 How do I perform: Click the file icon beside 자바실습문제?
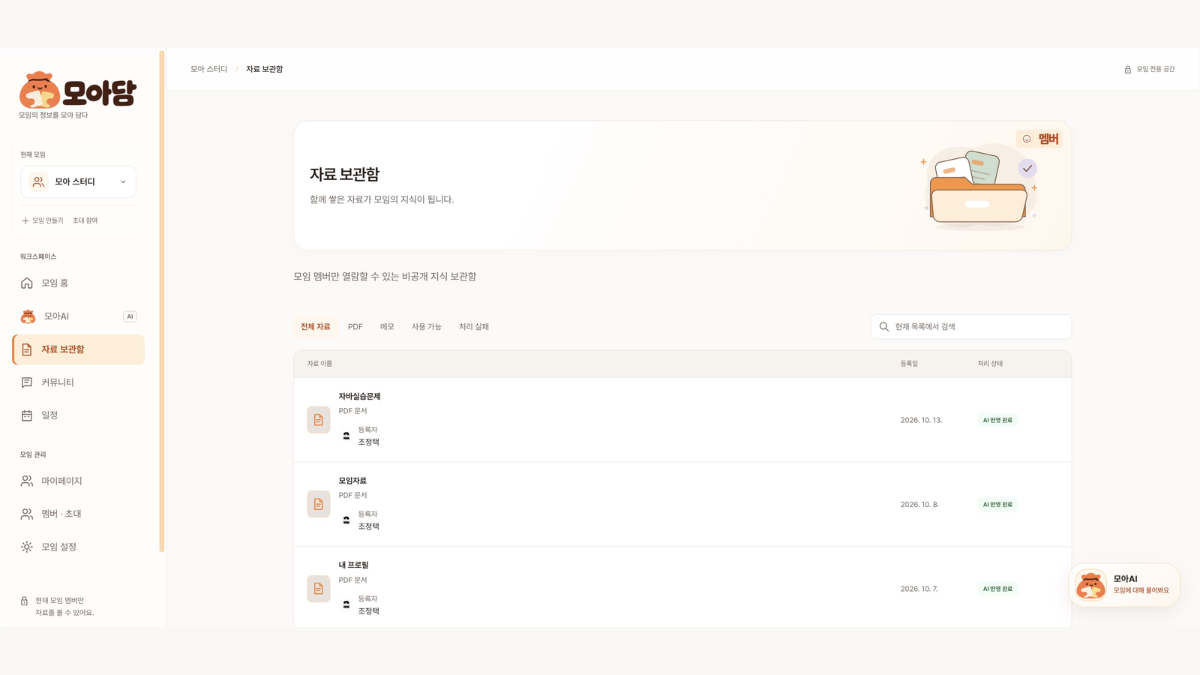[318, 420]
